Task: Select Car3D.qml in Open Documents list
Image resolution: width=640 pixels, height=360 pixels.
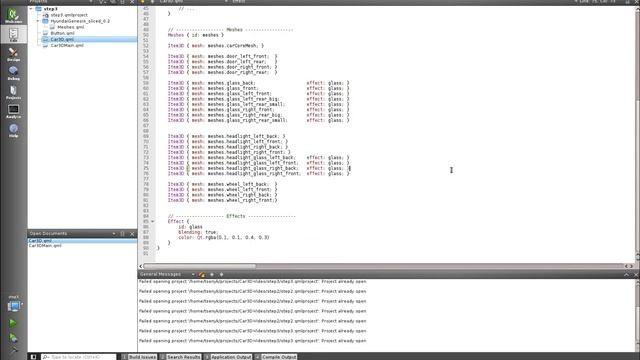Action: tap(82, 241)
